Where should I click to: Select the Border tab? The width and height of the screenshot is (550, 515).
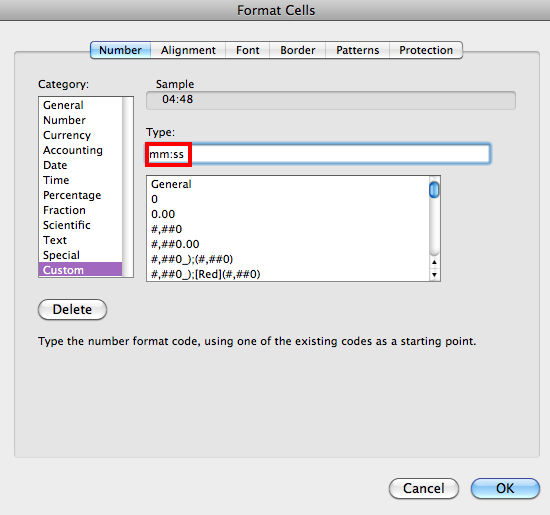pyautogui.click(x=297, y=50)
